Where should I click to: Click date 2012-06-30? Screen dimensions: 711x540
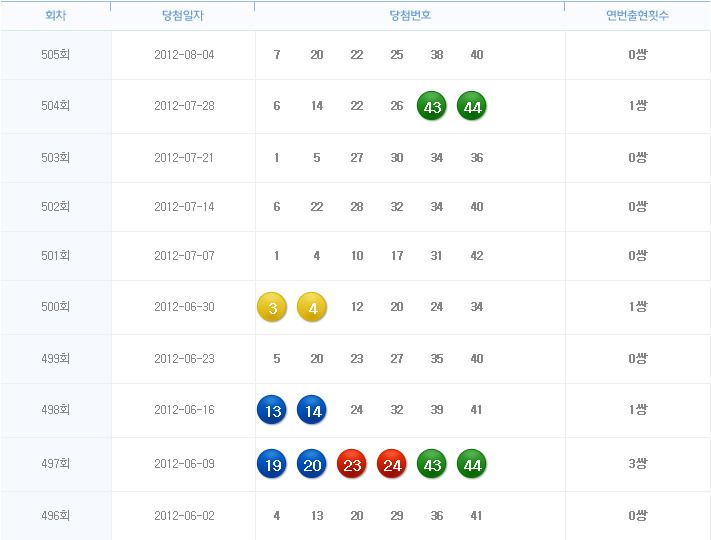(x=184, y=307)
